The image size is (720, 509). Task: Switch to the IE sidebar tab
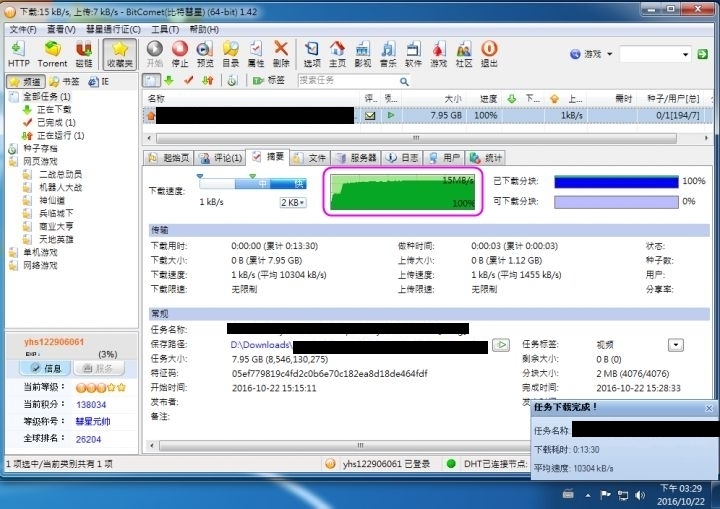coord(99,82)
